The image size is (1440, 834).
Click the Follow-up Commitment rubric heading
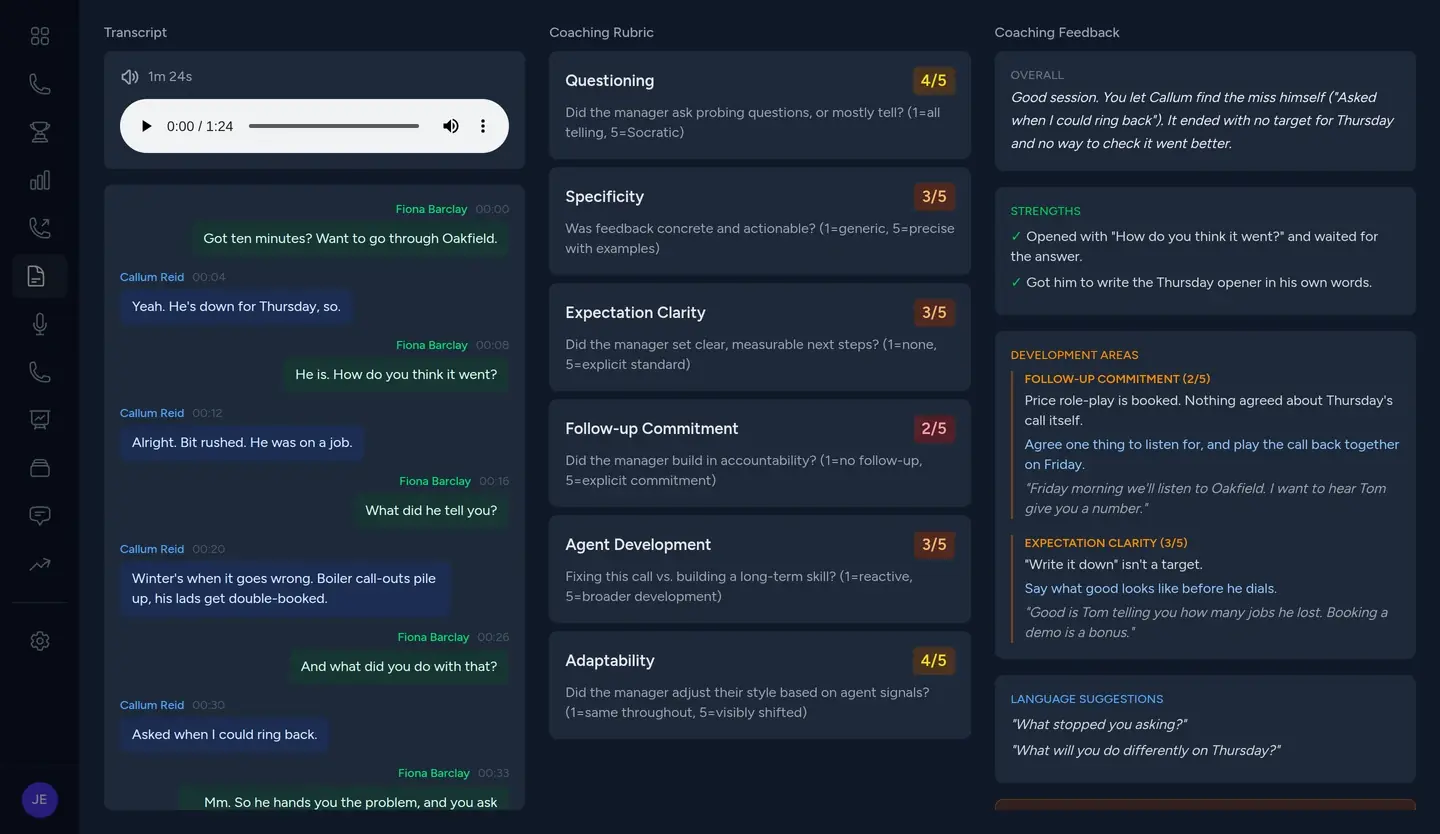[651, 429]
